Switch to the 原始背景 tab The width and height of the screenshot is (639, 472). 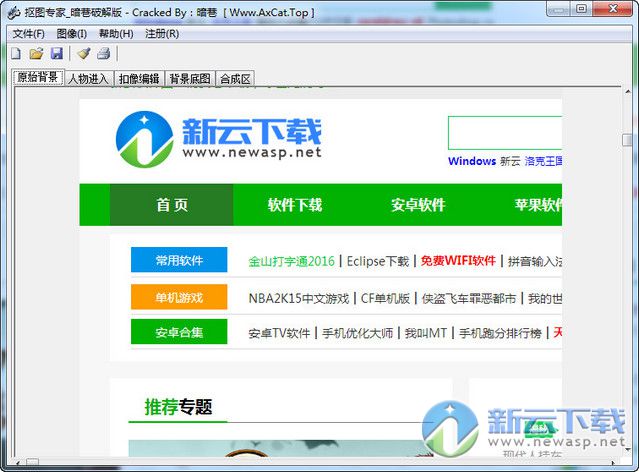[37, 77]
